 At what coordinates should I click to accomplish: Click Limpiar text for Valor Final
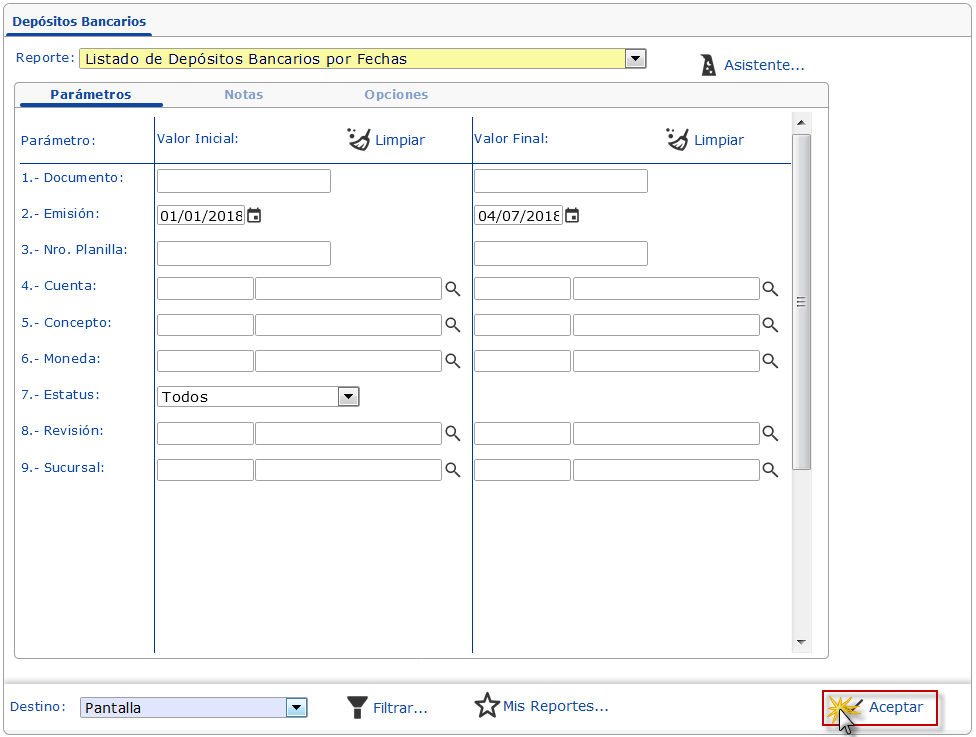point(718,140)
